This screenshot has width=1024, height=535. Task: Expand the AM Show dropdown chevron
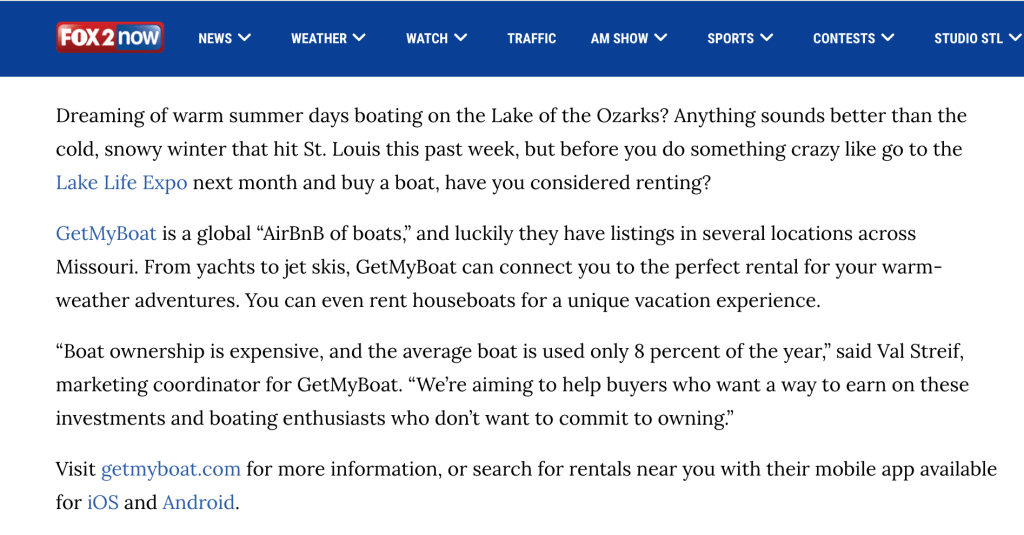click(x=661, y=38)
